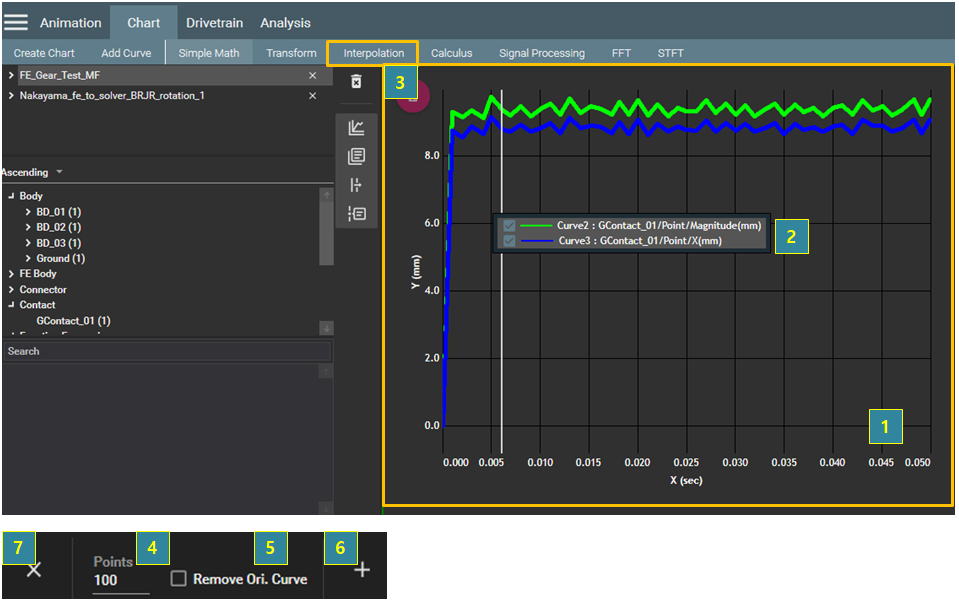Image resolution: width=959 pixels, height=601 pixels.
Task: Close the FE_Gear_Test_MF result entry
Action: (x=312, y=76)
